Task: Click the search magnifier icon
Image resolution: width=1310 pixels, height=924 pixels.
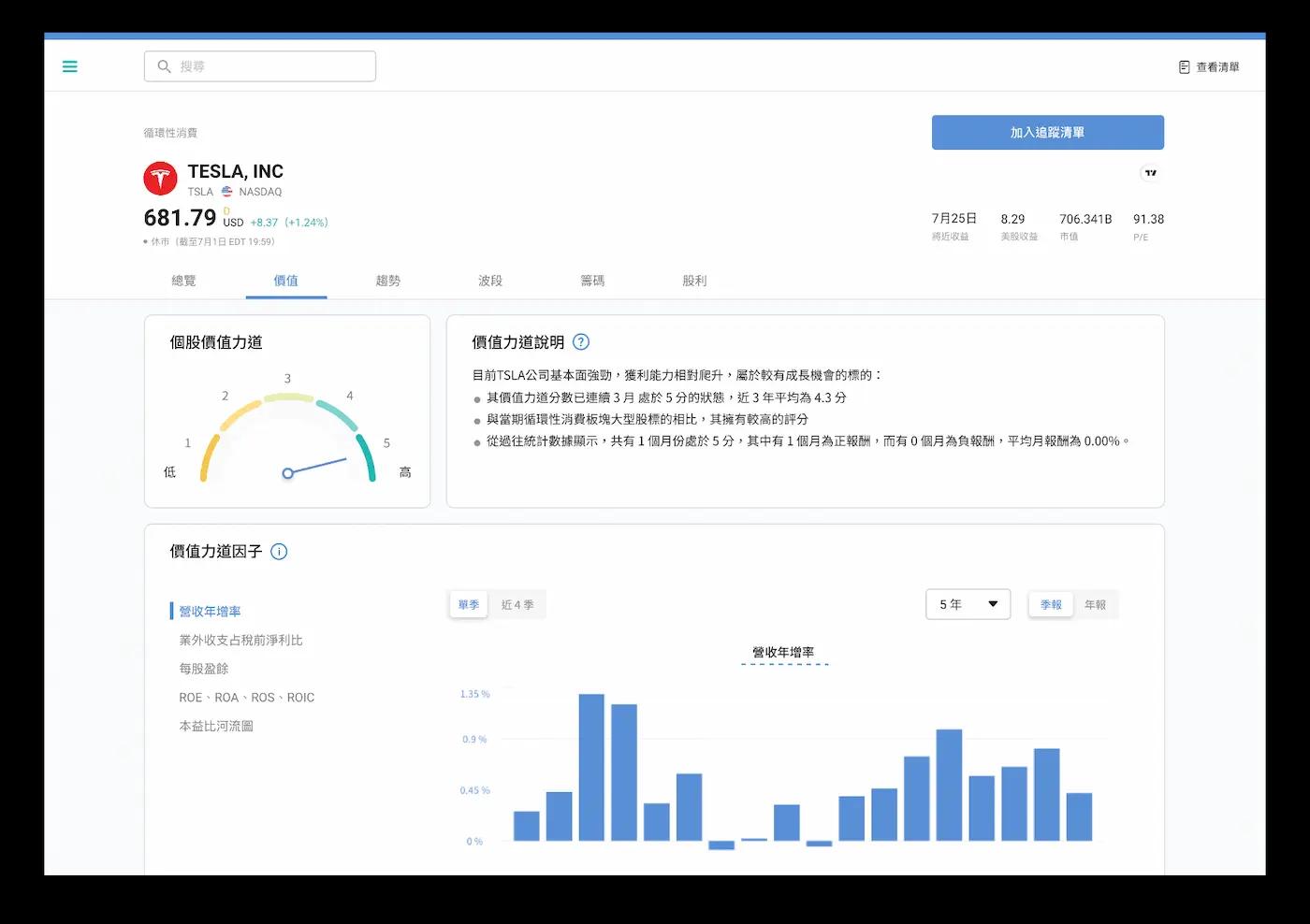Action: [164, 66]
